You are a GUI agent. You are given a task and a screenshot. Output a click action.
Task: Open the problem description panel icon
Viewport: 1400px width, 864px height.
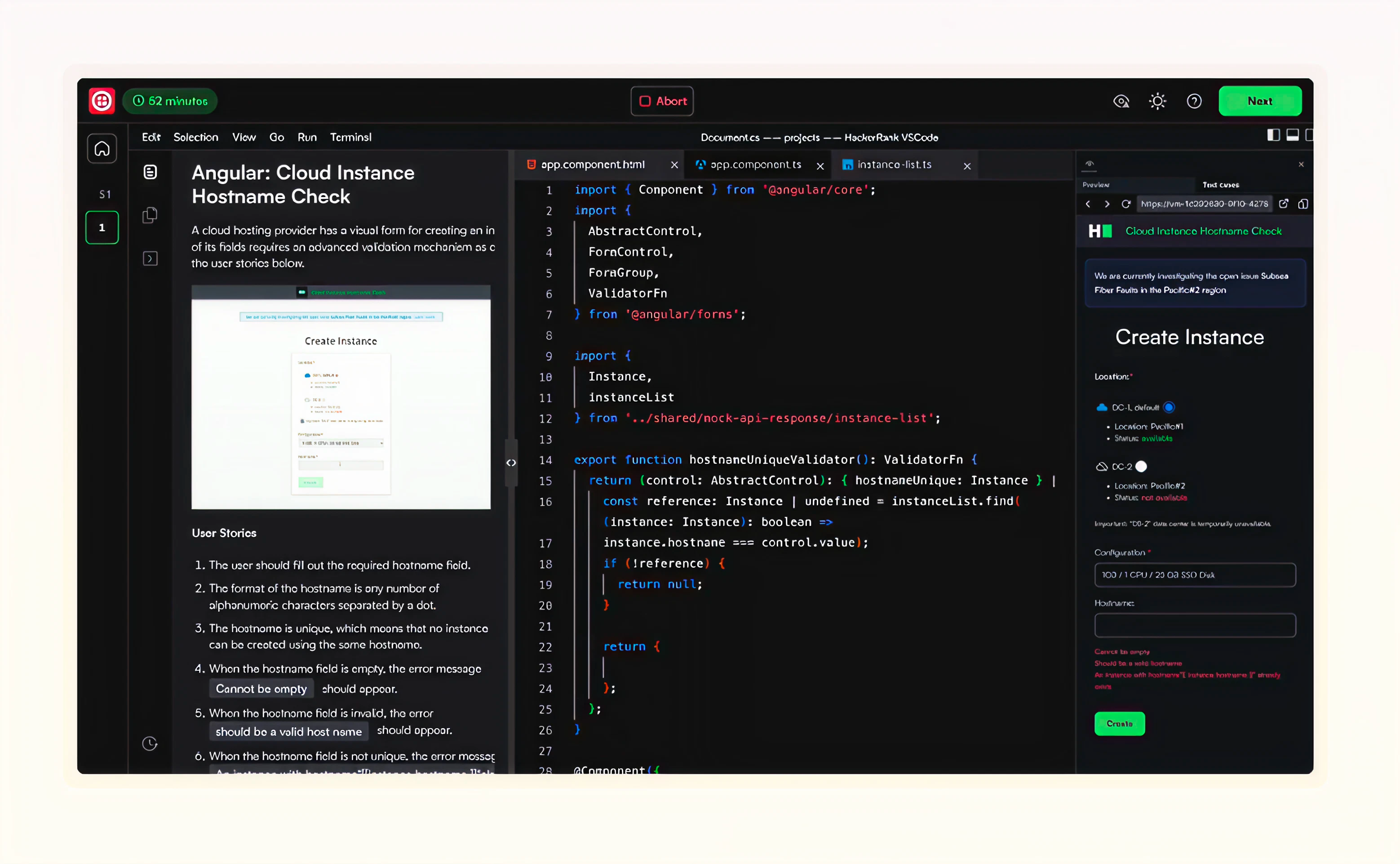point(150,171)
